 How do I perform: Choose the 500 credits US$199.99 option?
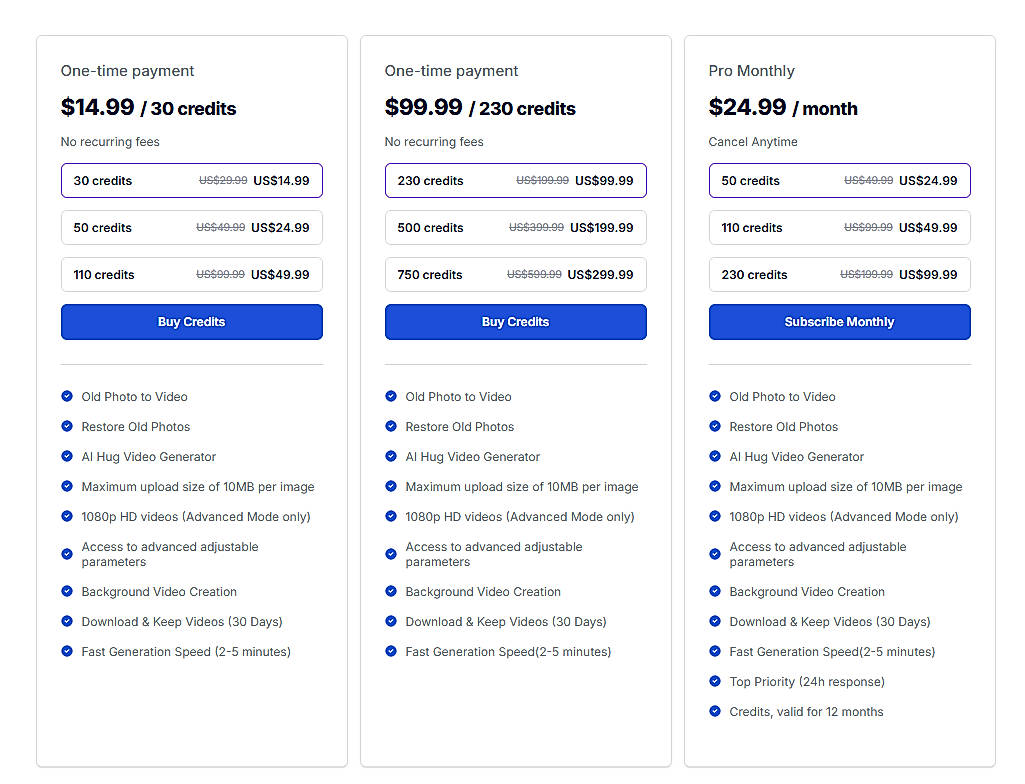(x=516, y=228)
